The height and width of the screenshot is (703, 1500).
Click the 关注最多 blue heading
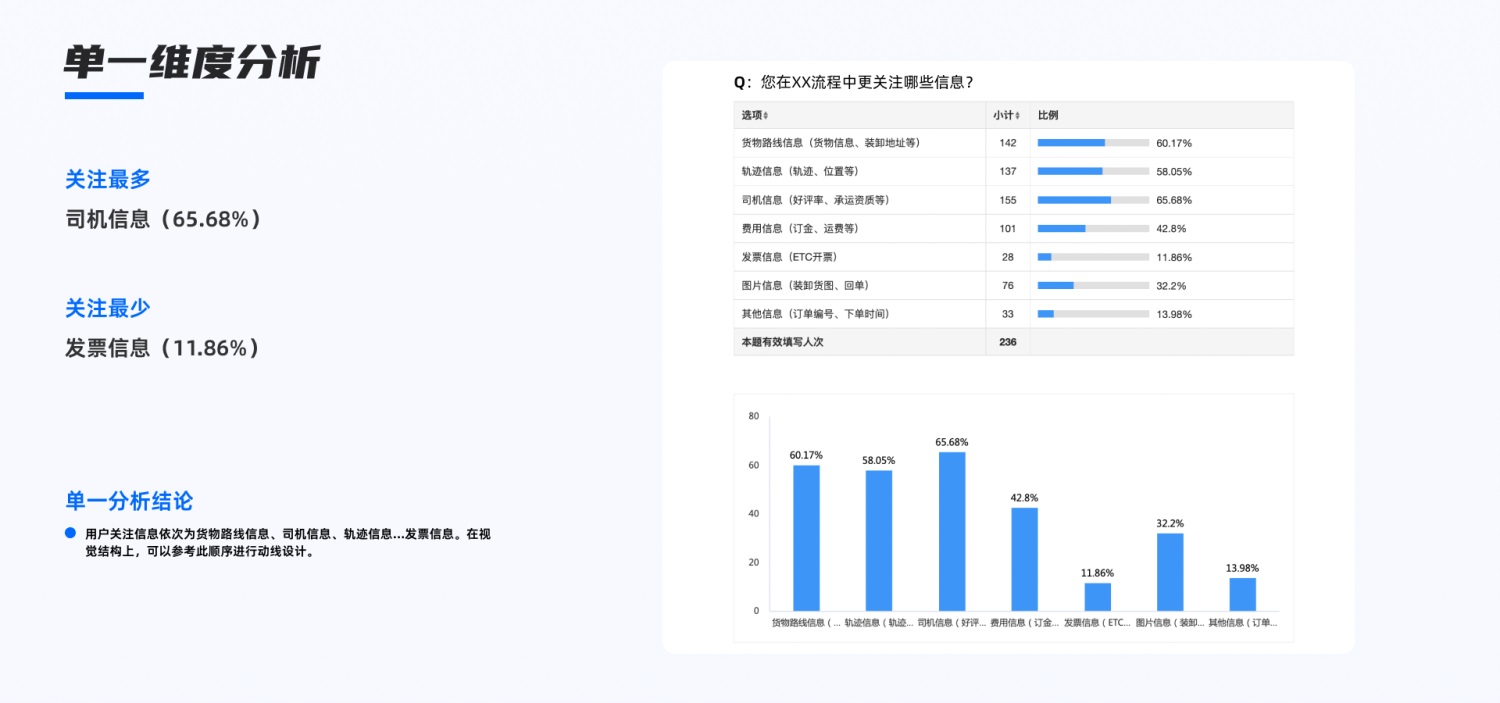[x=107, y=179]
